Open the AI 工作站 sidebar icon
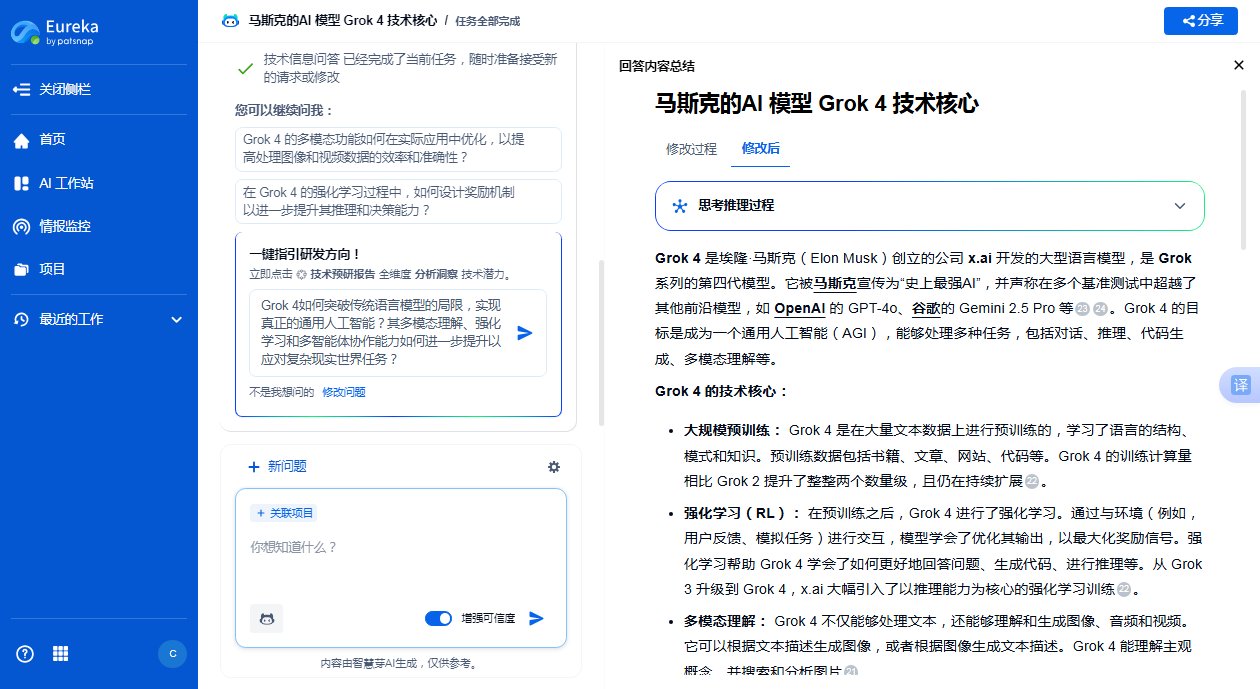The image size is (1260, 689). click(21, 183)
